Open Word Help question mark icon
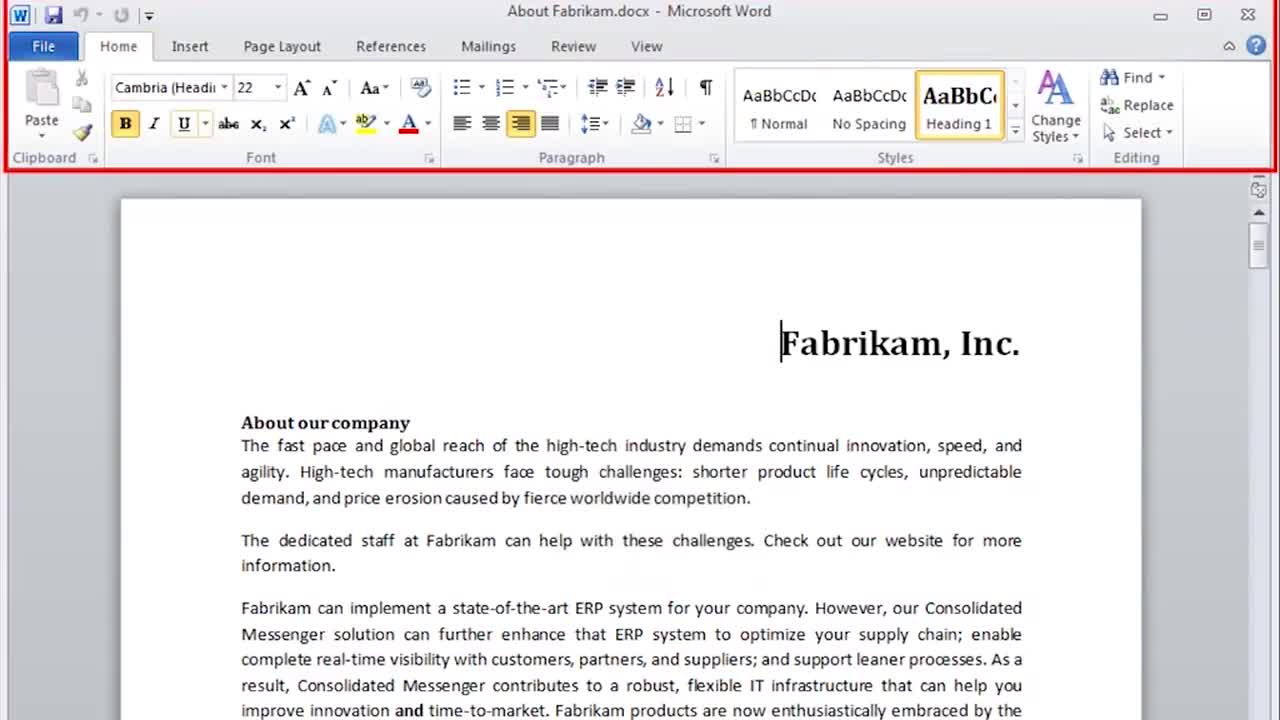1280x720 pixels. pyautogui.click(x=1256, y=46)
